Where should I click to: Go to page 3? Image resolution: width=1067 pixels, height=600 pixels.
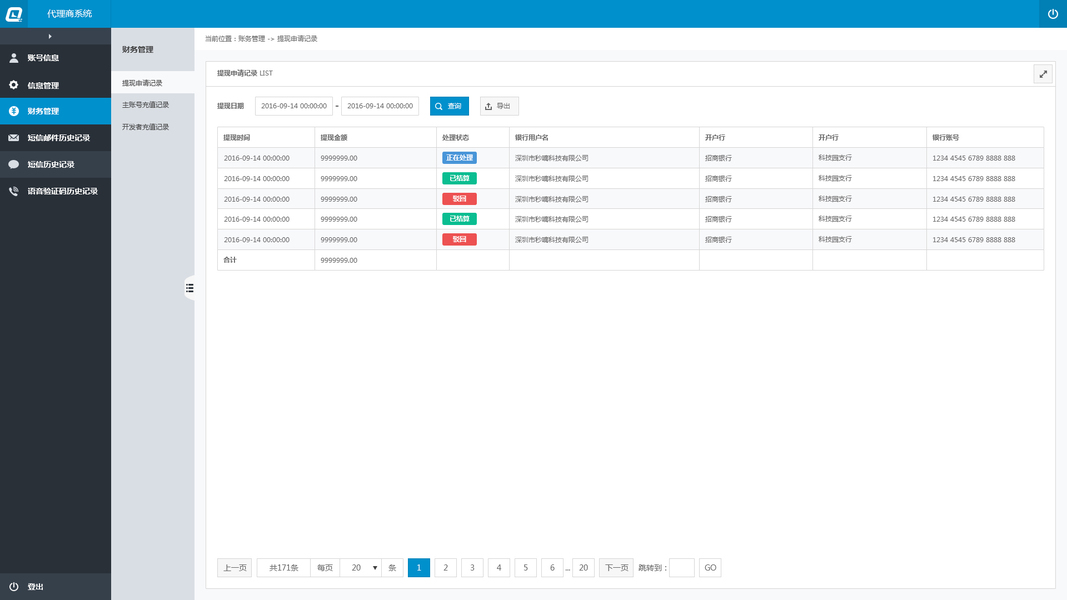pos(472,567)
